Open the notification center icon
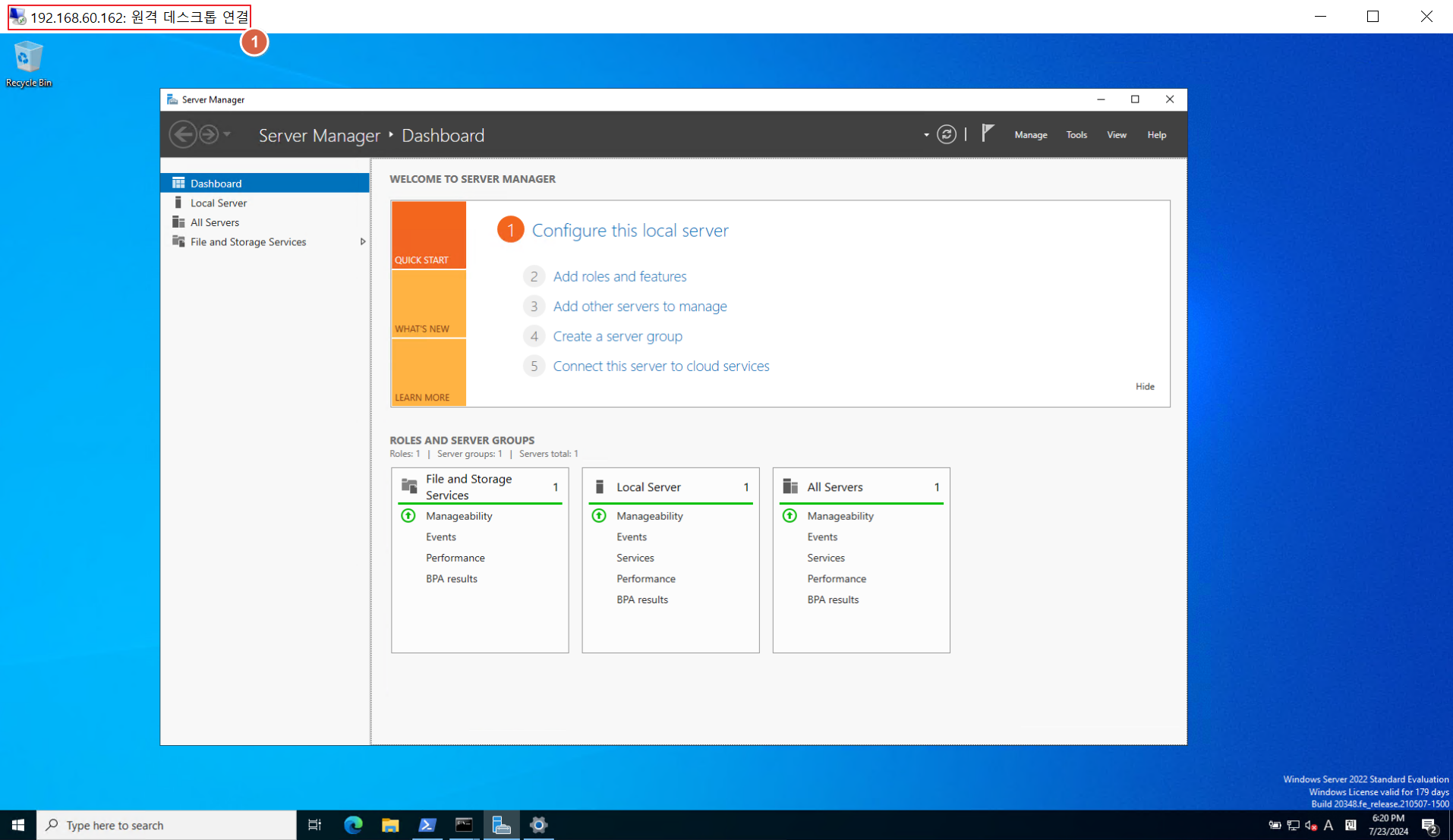This screenshot has width=1453, height=840. click(1430, 826)
